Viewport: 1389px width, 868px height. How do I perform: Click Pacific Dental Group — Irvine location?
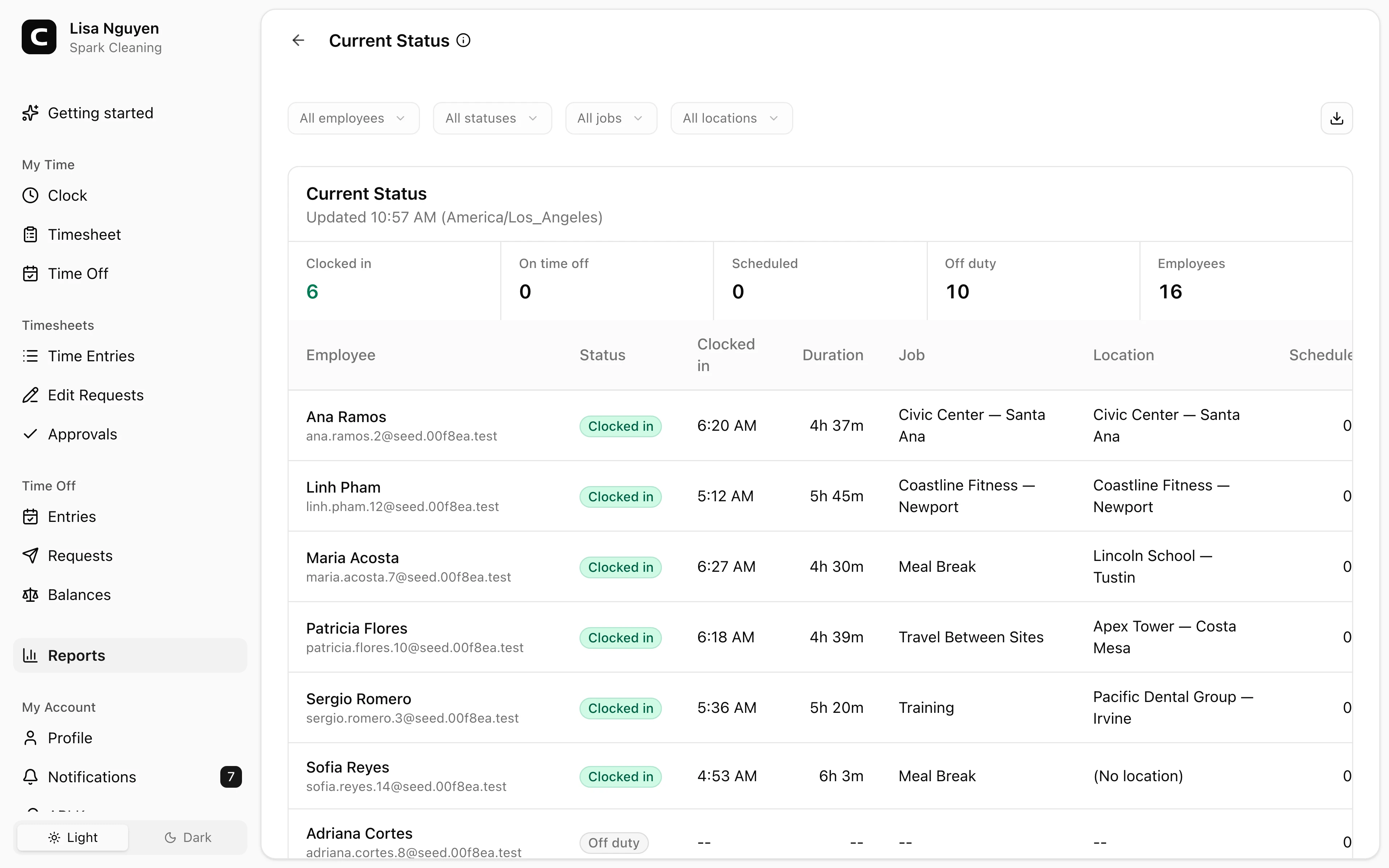click(1173, 708)
